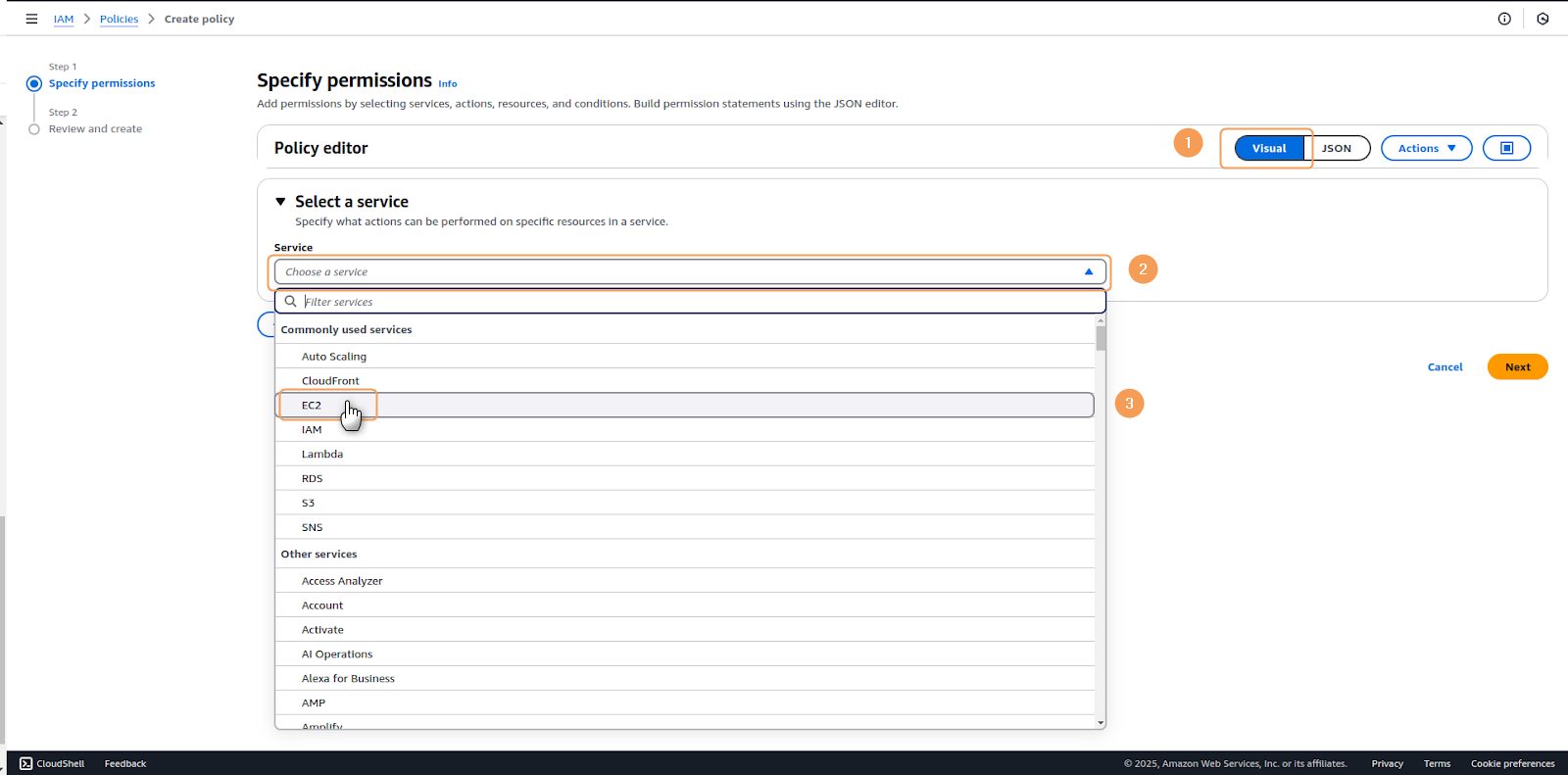
Task: Click into the Filter services field
Action: tap(686, 302)
